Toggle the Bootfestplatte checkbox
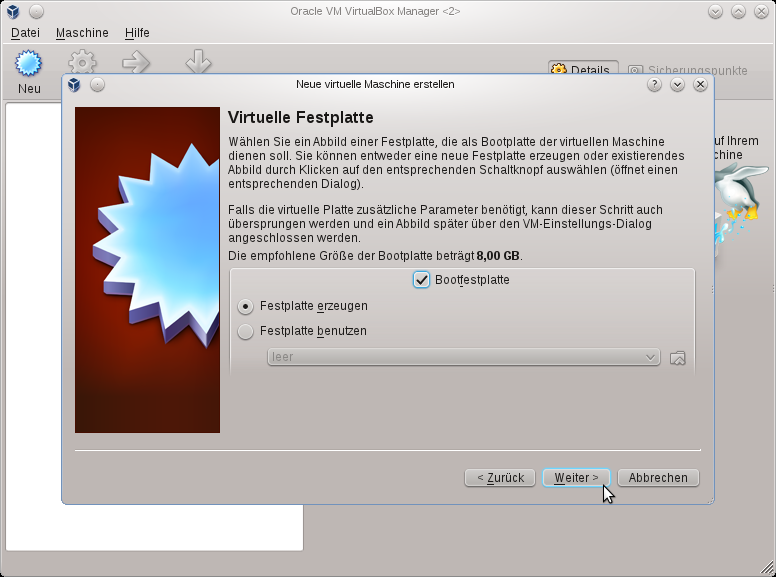 (421, 280)
